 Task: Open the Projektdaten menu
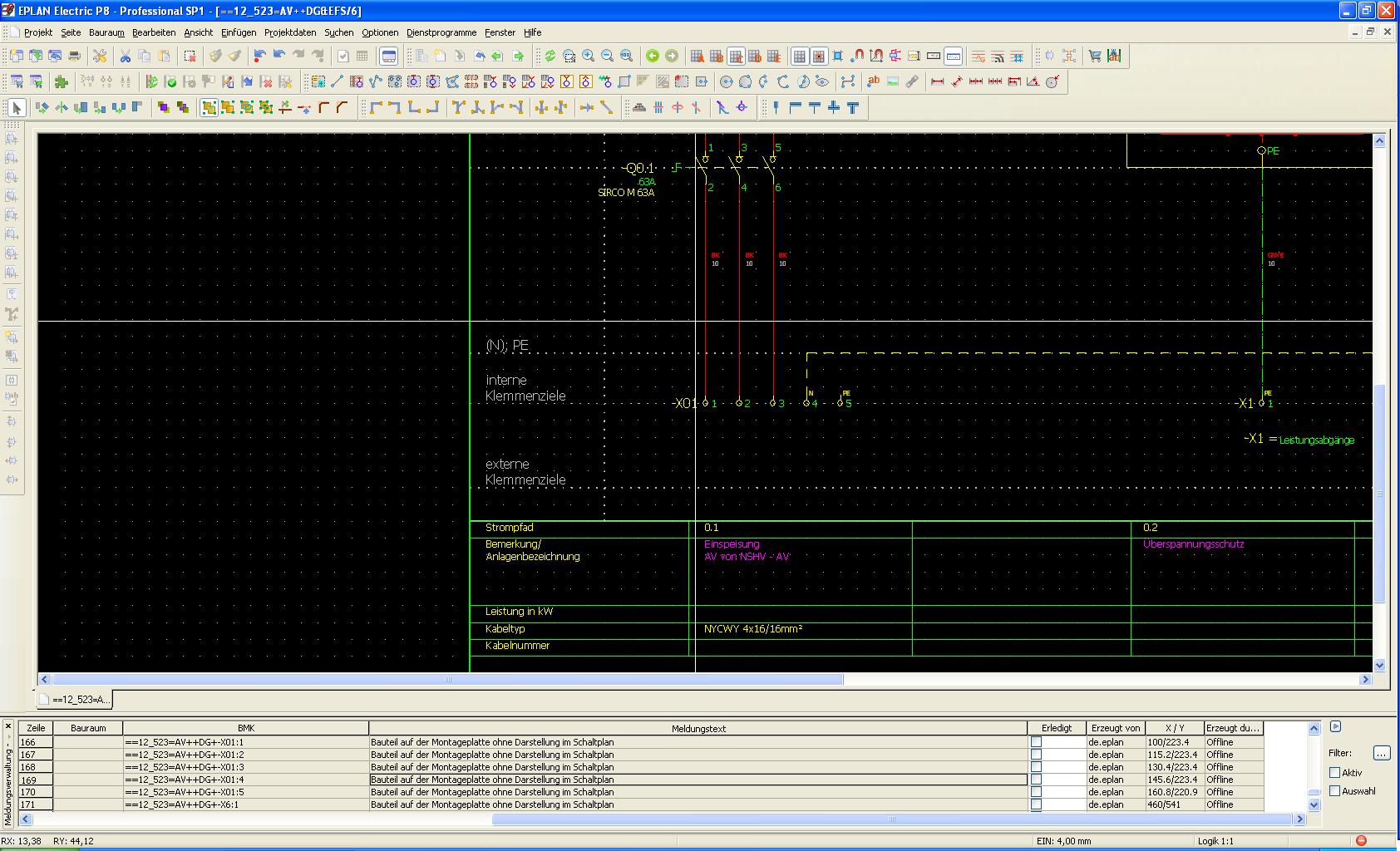pos(290,32)
